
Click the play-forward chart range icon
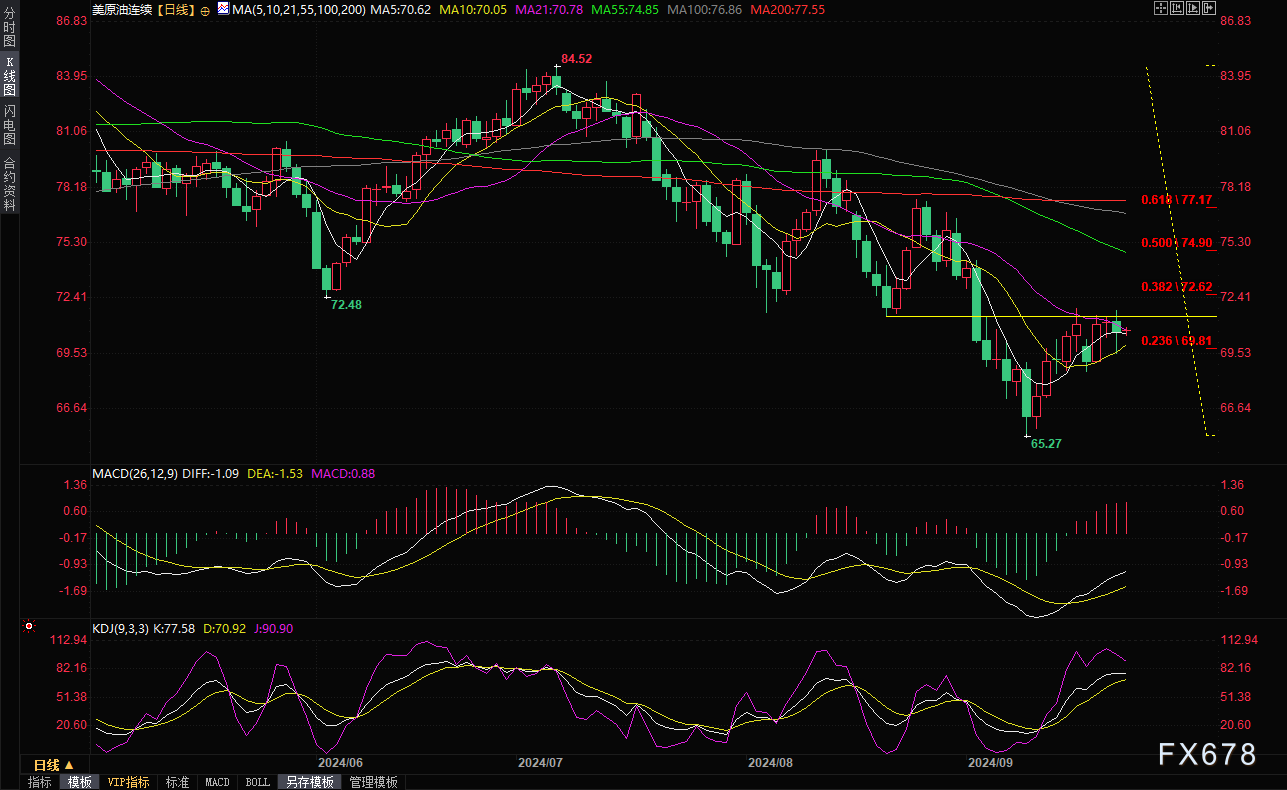[x=1193, y=8]
